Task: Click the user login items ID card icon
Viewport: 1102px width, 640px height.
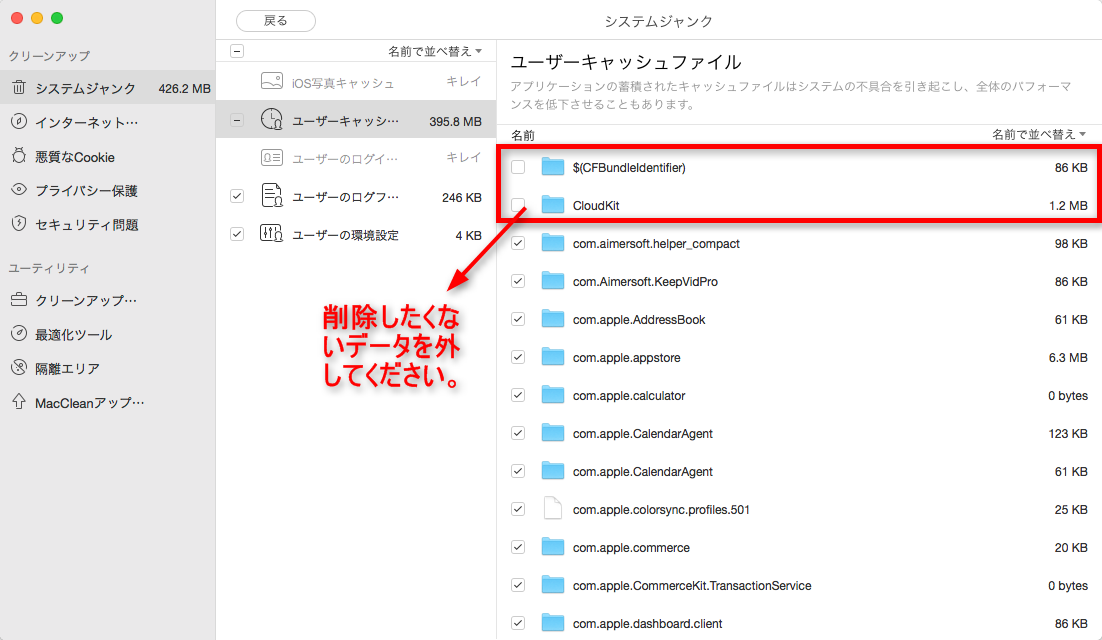Action: click(x=272, y=157)
